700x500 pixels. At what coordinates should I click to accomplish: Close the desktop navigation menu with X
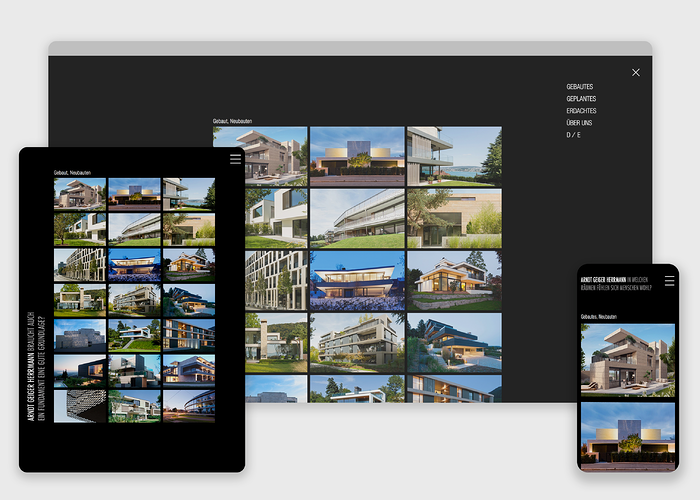[x=635, y=72]
